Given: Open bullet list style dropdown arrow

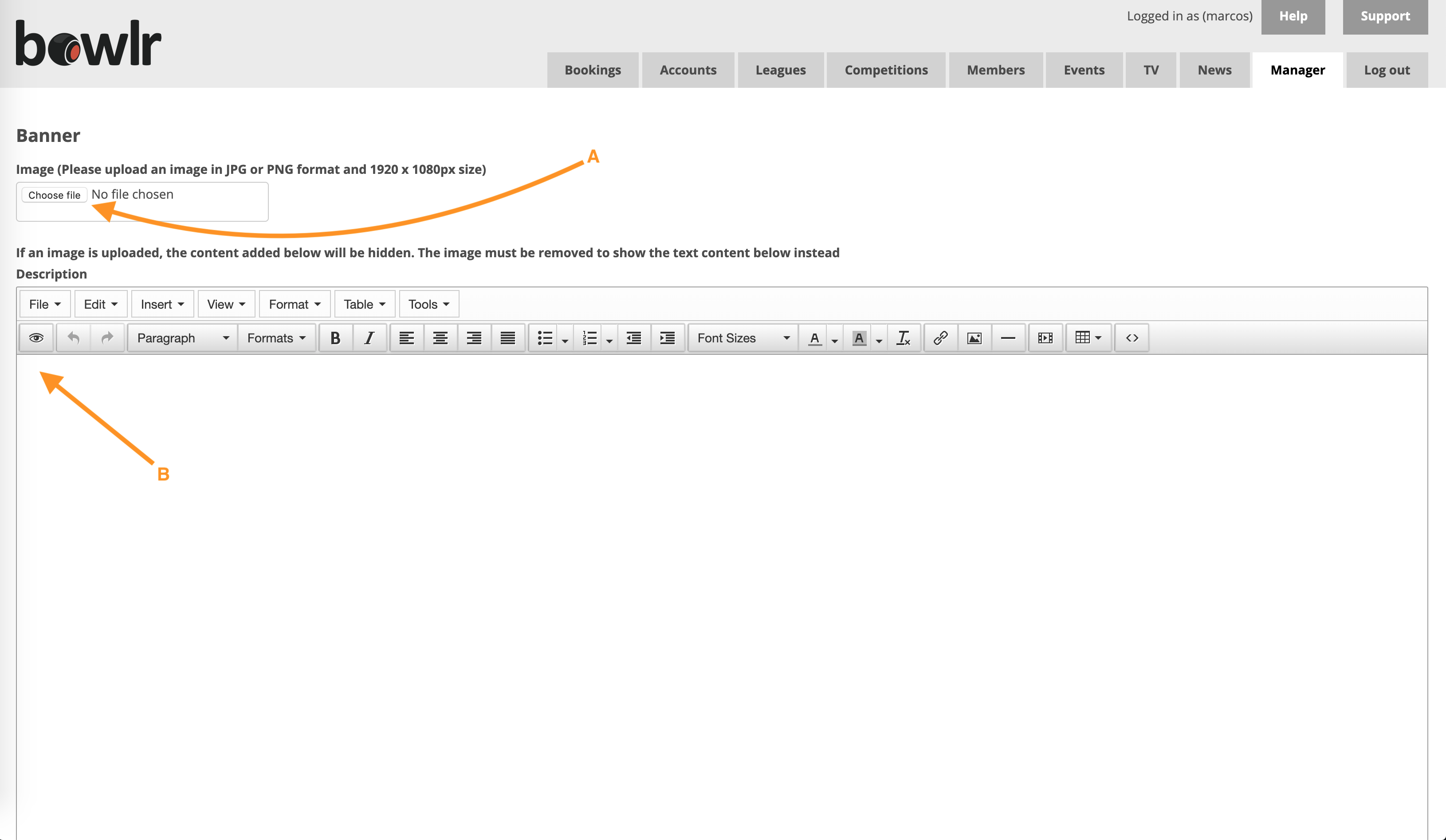Looking at the screenshot, I should (x=565, y=338).
